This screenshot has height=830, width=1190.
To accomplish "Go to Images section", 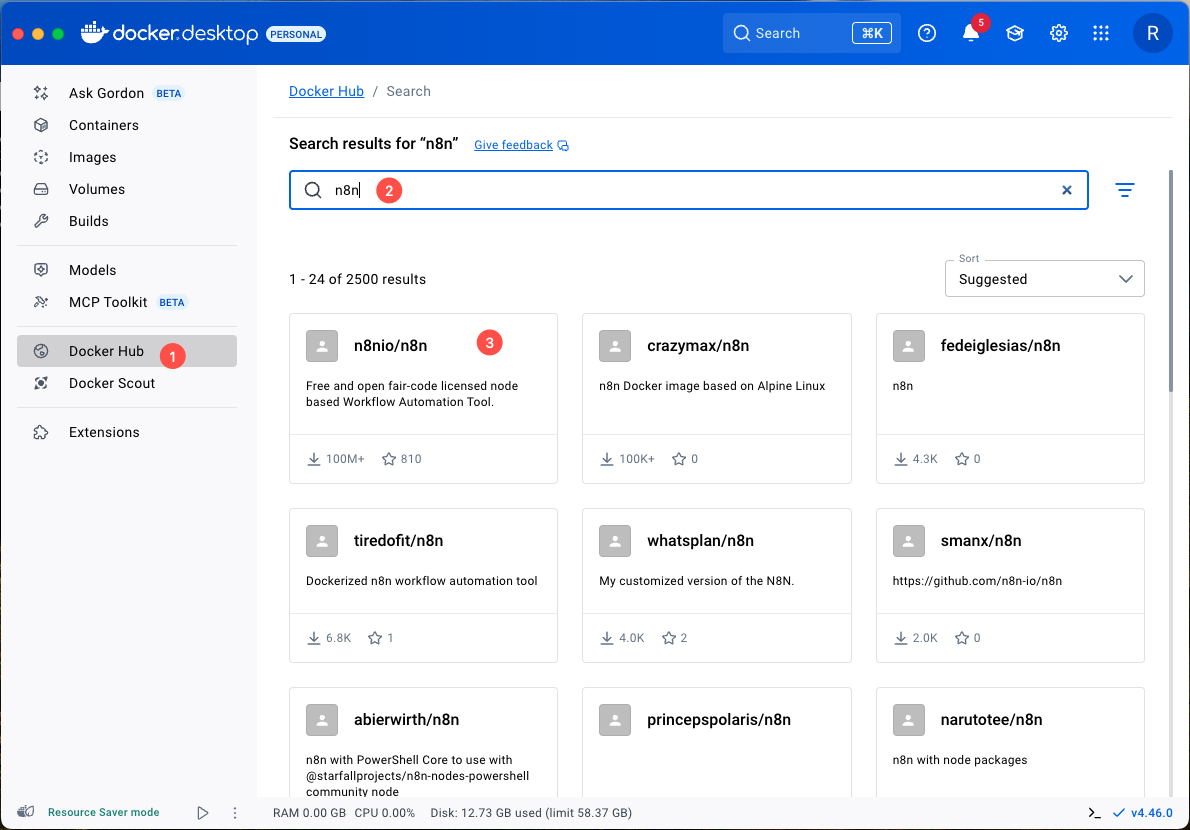I will (x=127, y=157).
